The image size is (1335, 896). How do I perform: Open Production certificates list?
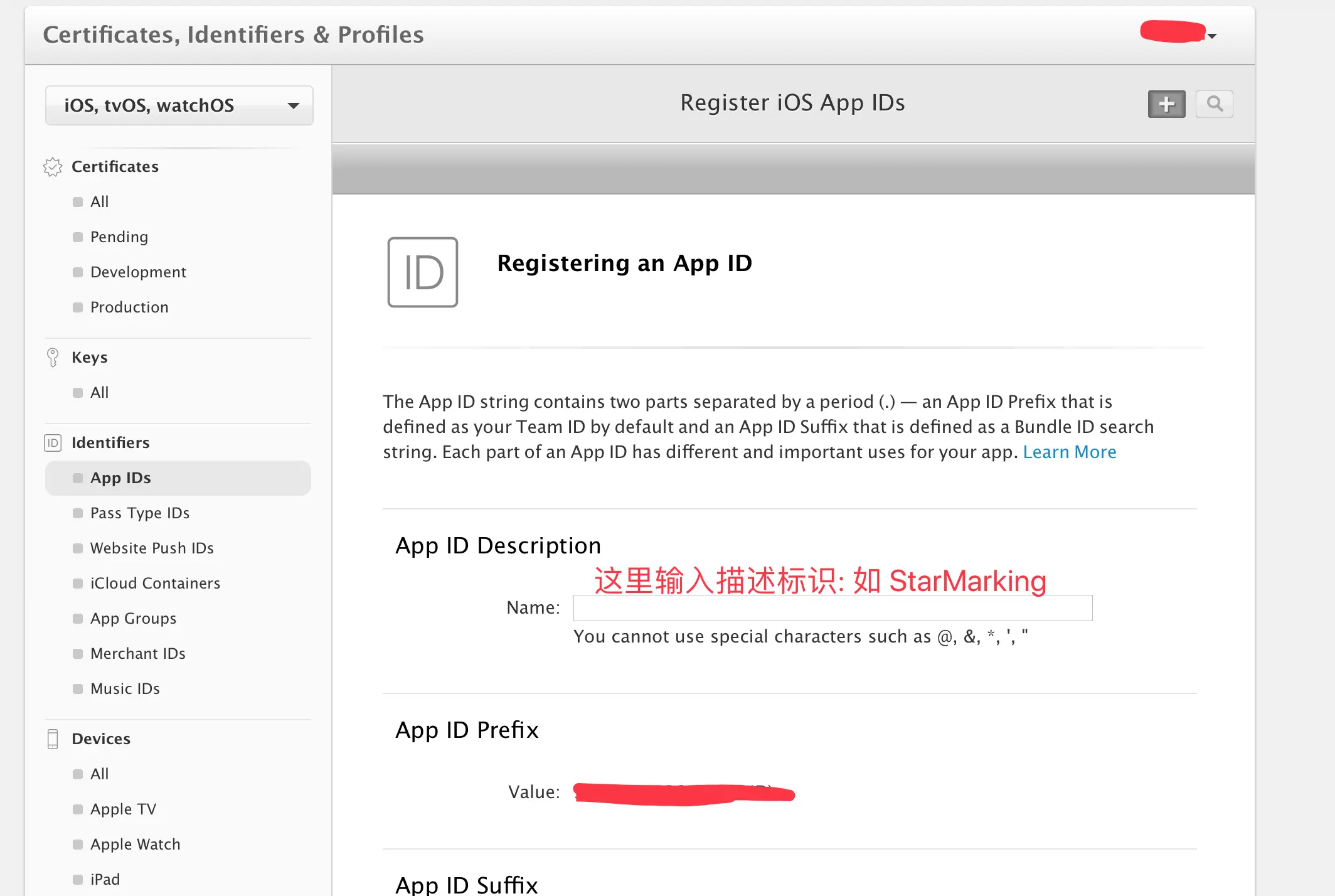(x=129, y=307)
